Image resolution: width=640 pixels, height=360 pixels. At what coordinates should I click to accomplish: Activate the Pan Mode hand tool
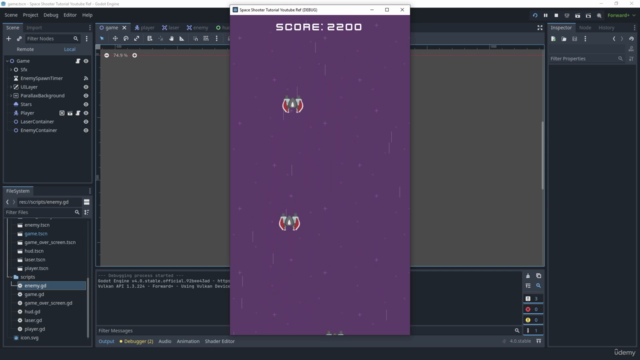(x=171, y=38)
